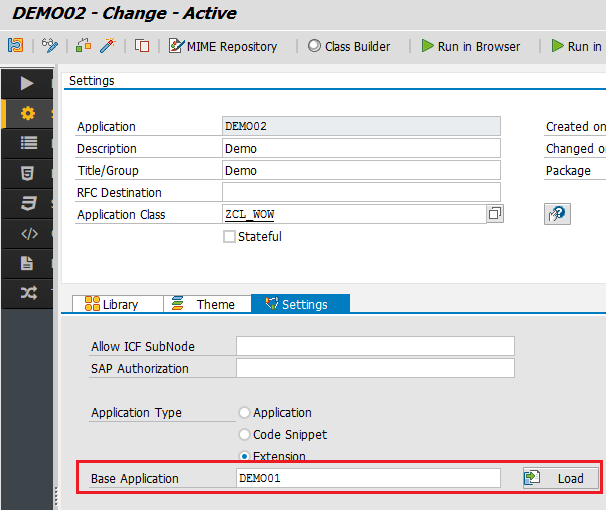Screen dimensions: 606x510
Task: Open the Class Builder
Action: [349, 46]
